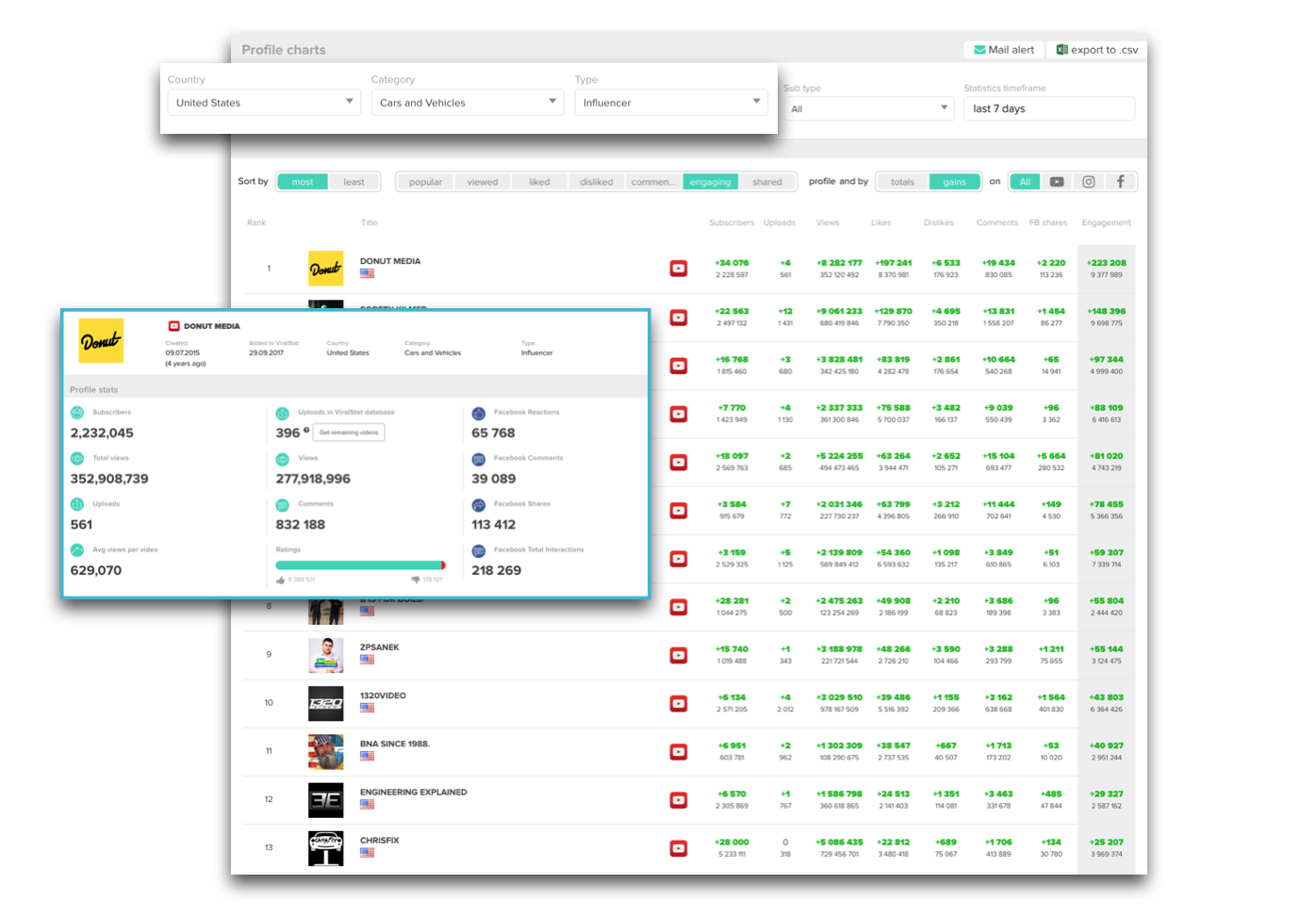Select All platforms filter
1316x916 pixels.
1025,182
